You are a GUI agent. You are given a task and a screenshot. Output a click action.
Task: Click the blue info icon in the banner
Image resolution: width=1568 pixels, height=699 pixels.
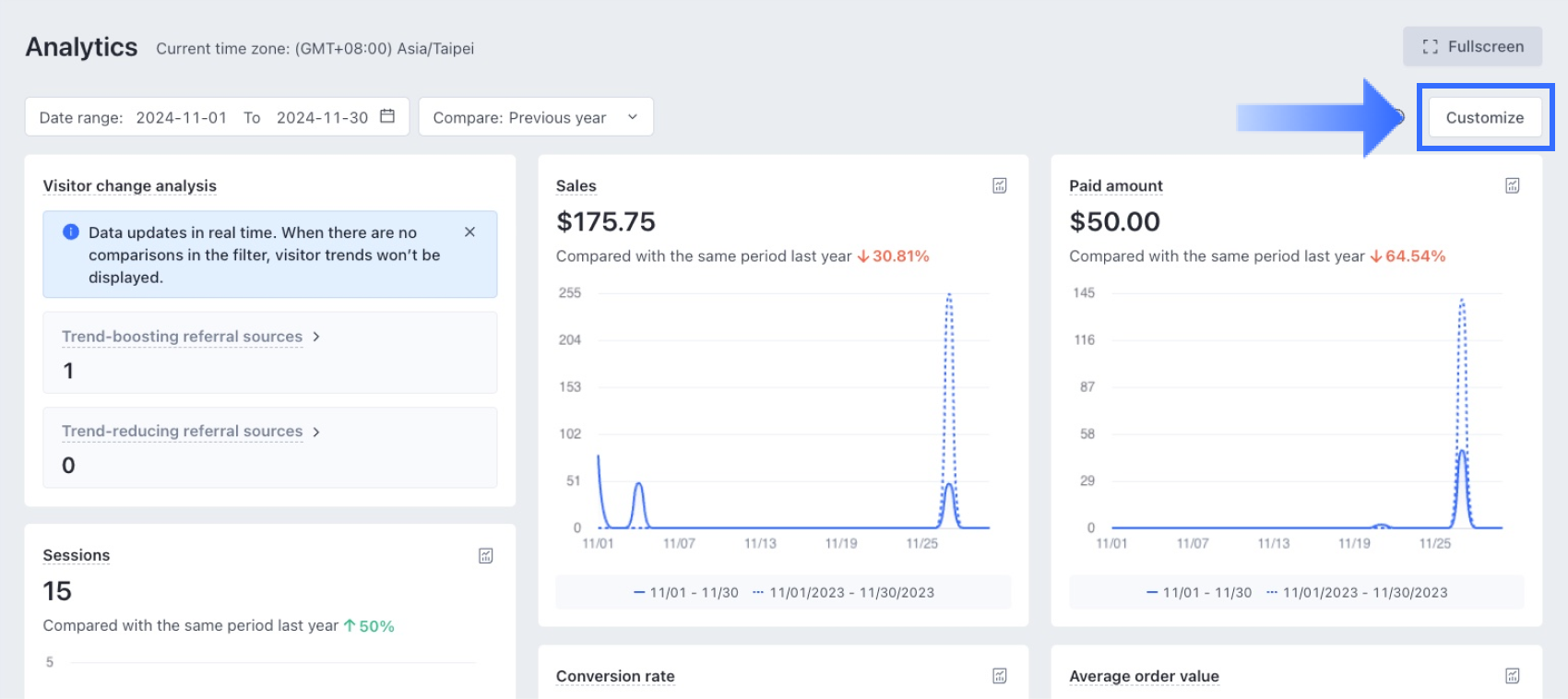[x=70, y=232]
